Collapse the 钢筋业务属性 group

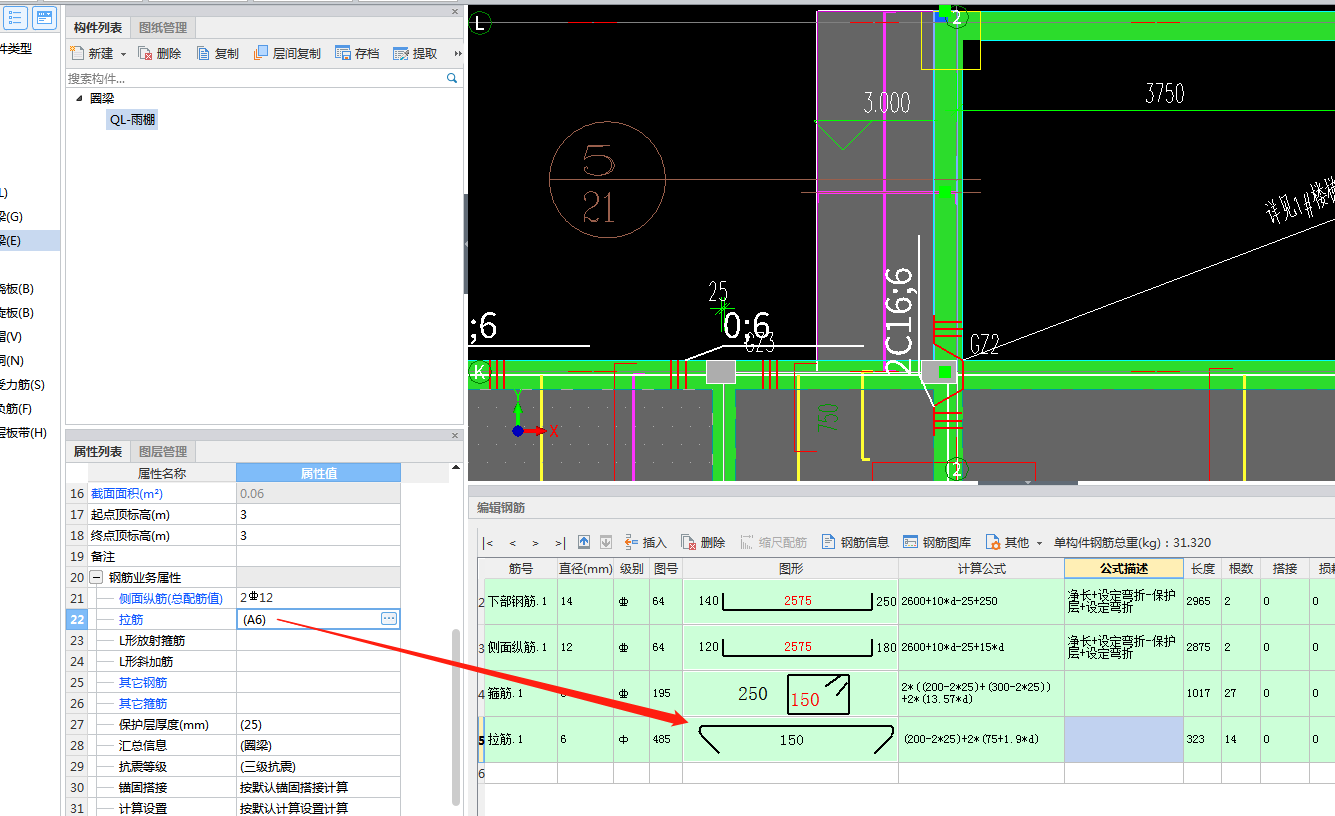click(x=96, y=577)
